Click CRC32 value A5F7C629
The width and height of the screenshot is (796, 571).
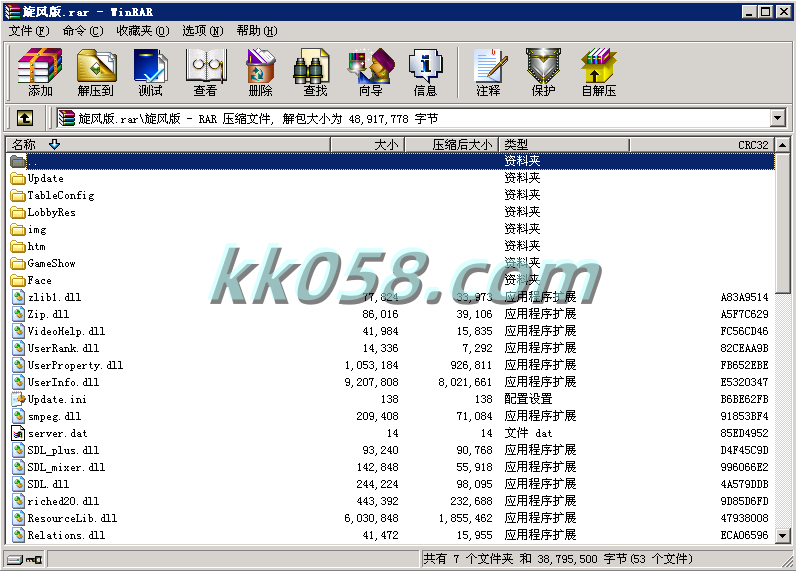pyautogui.click(x=744, y=315)
